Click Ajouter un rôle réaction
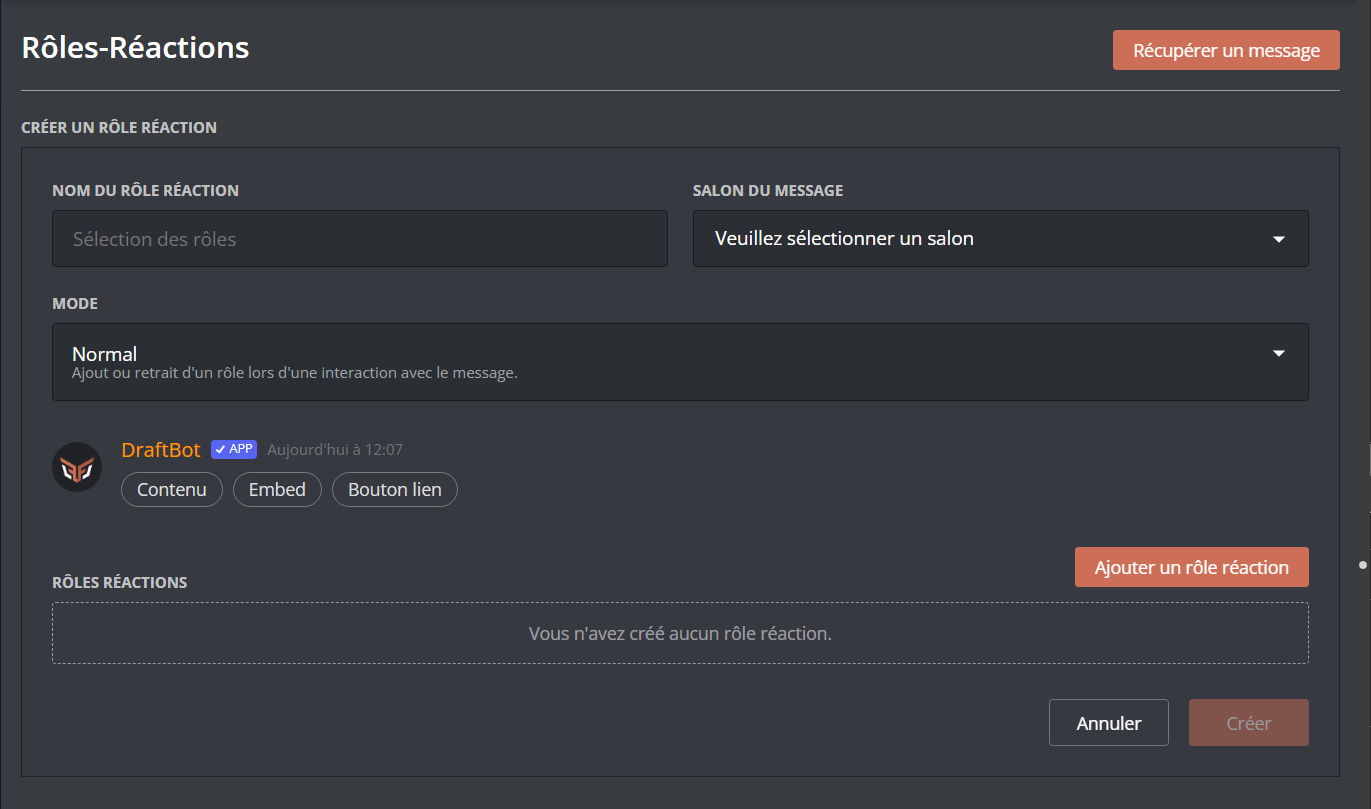The image size is (1371, 809). (x=1191, y=567)
